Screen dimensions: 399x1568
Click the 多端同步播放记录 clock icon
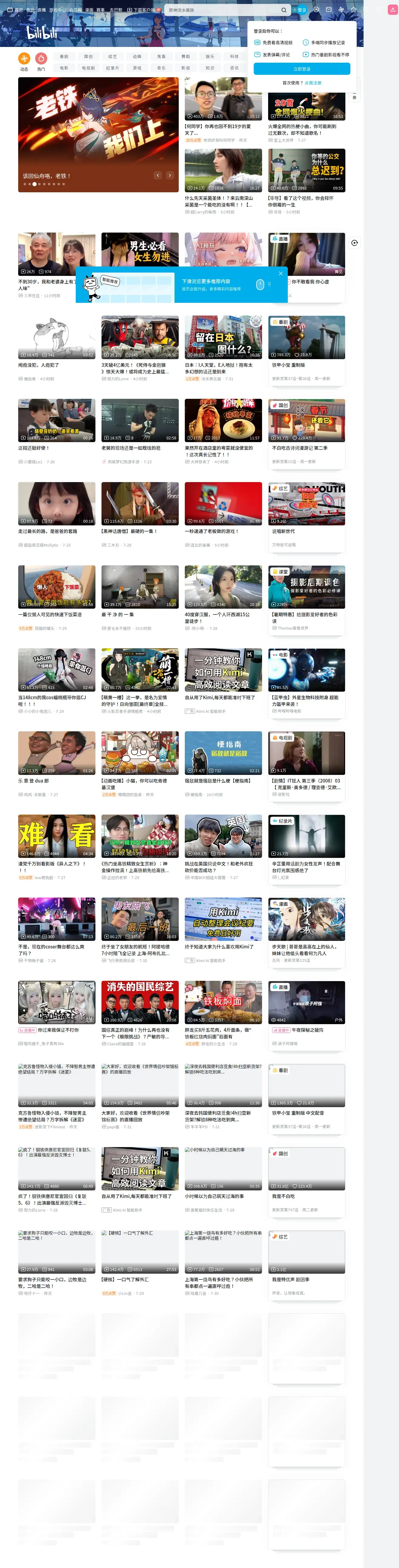(x=306, y=43)
